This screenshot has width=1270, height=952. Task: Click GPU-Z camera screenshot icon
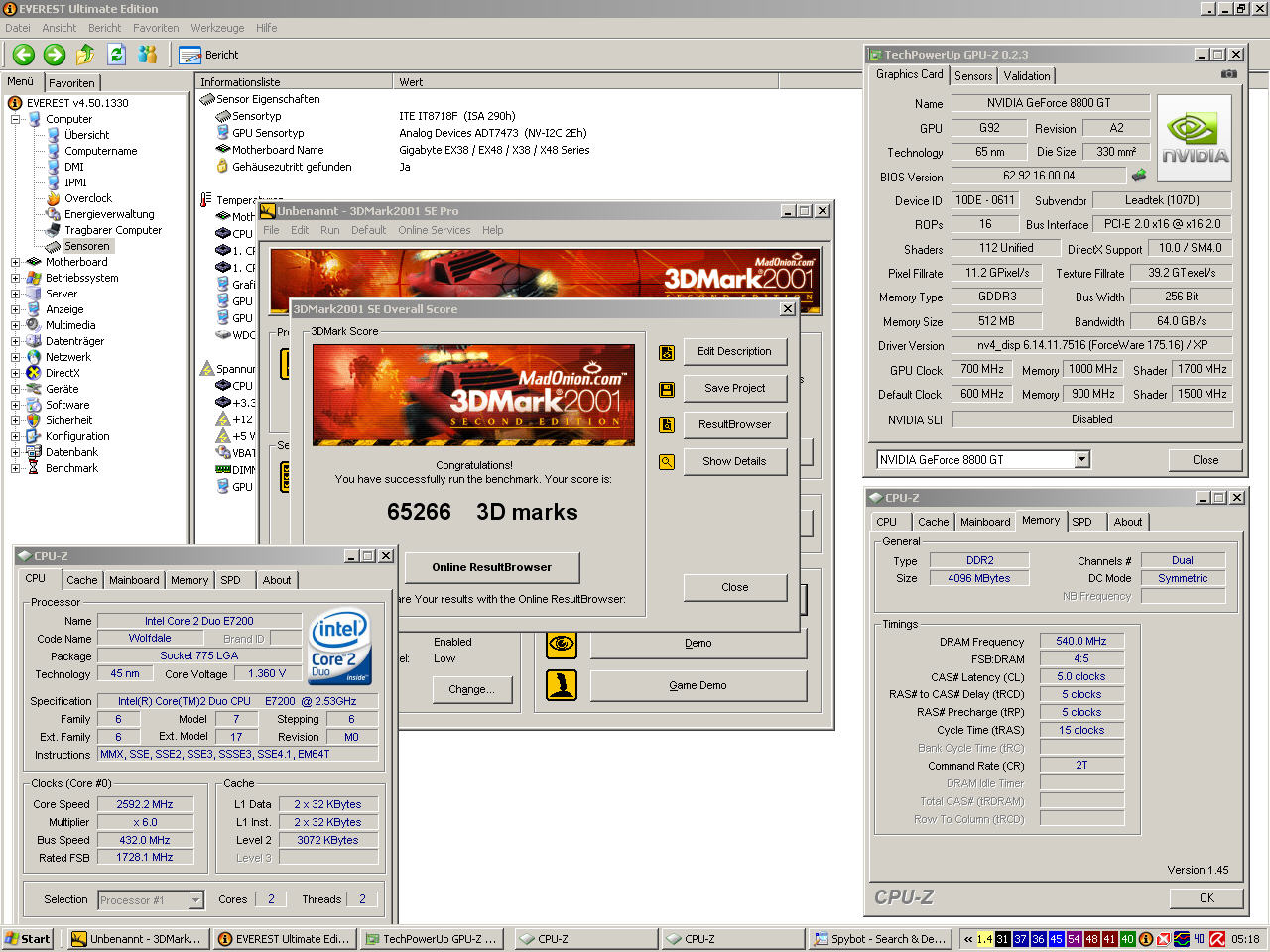(x=1228, y=74)
